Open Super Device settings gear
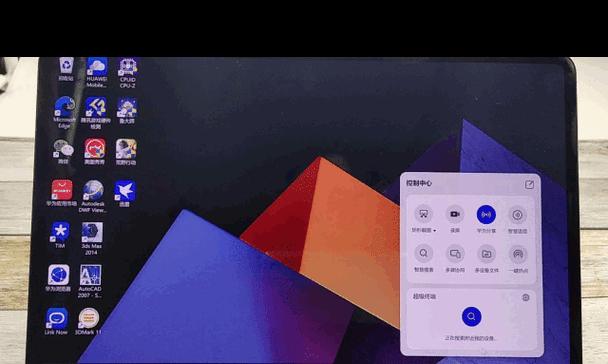The width and height of the screenshot is (608, 364). pyautogui.click(x=526, y=297)
